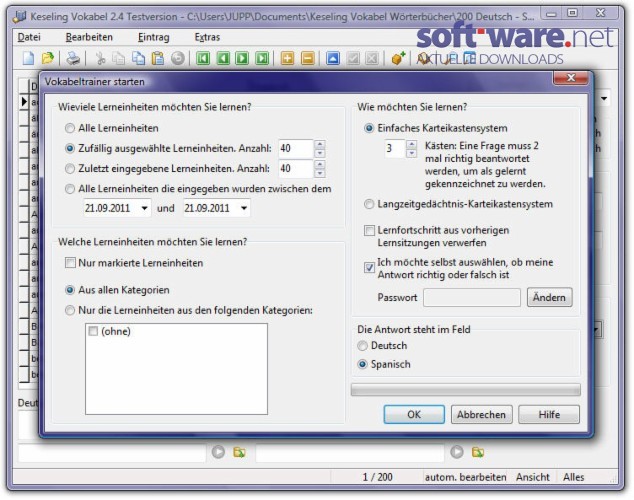Click the Hilfe button
This screenshot has width=634, height=500.
(549, 414)
